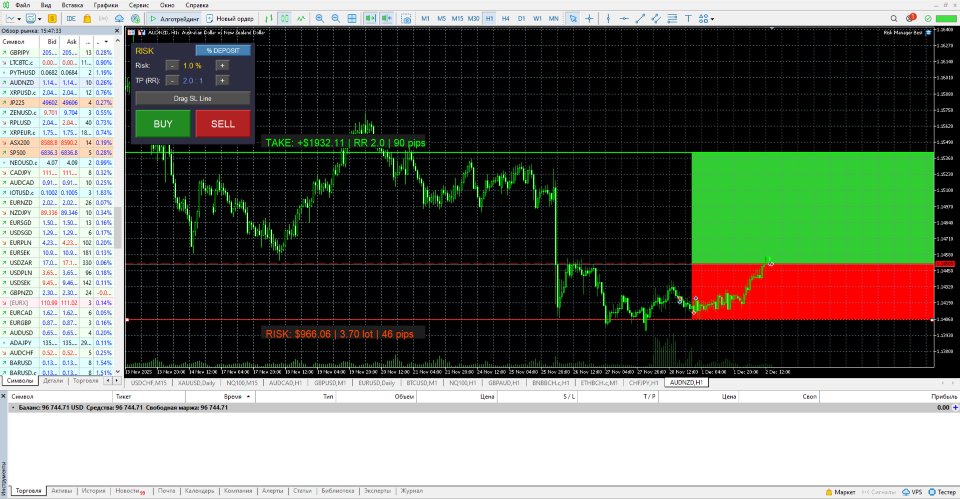
Task: Decrease Risk percent with minus button
Action: 172,66
